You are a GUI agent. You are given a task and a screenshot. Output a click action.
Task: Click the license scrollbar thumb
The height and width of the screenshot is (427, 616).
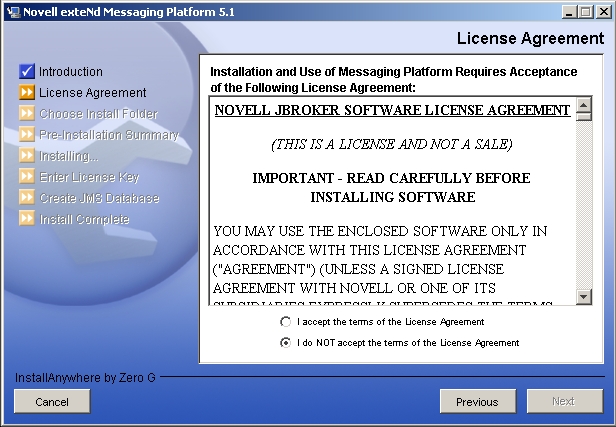(584, 116)
